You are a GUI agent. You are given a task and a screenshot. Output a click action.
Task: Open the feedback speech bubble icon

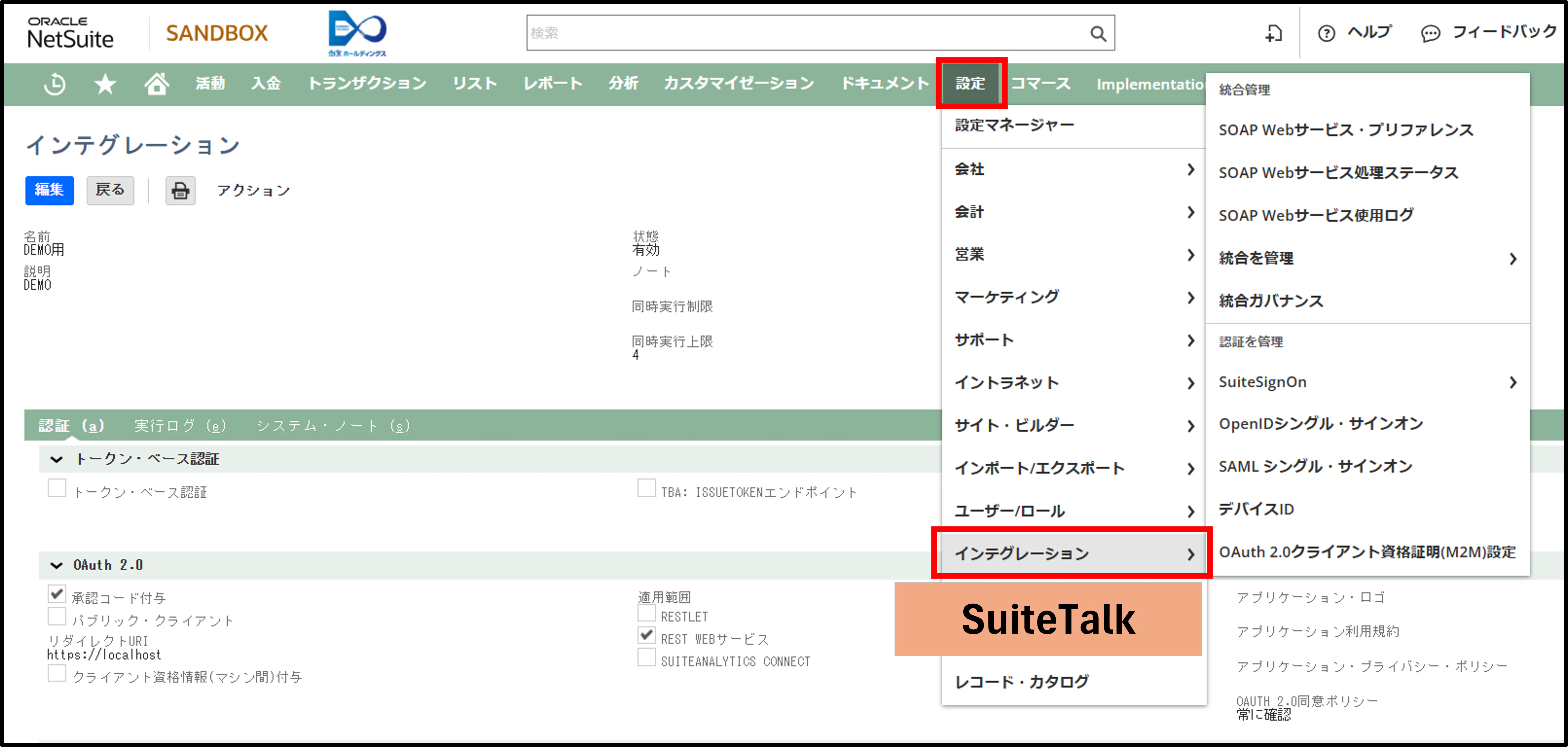click(x=1430, y=33)
